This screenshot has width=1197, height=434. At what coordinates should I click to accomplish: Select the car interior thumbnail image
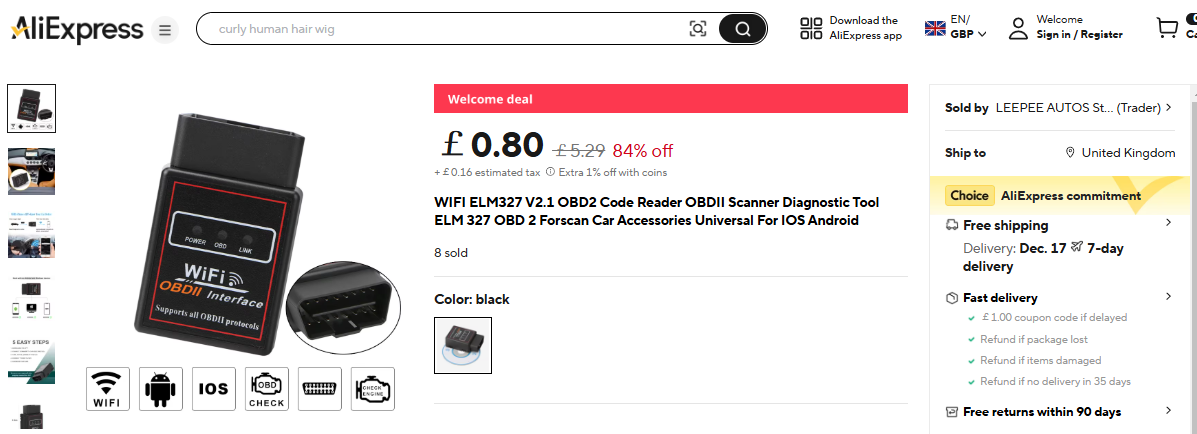tap(31, 171)
